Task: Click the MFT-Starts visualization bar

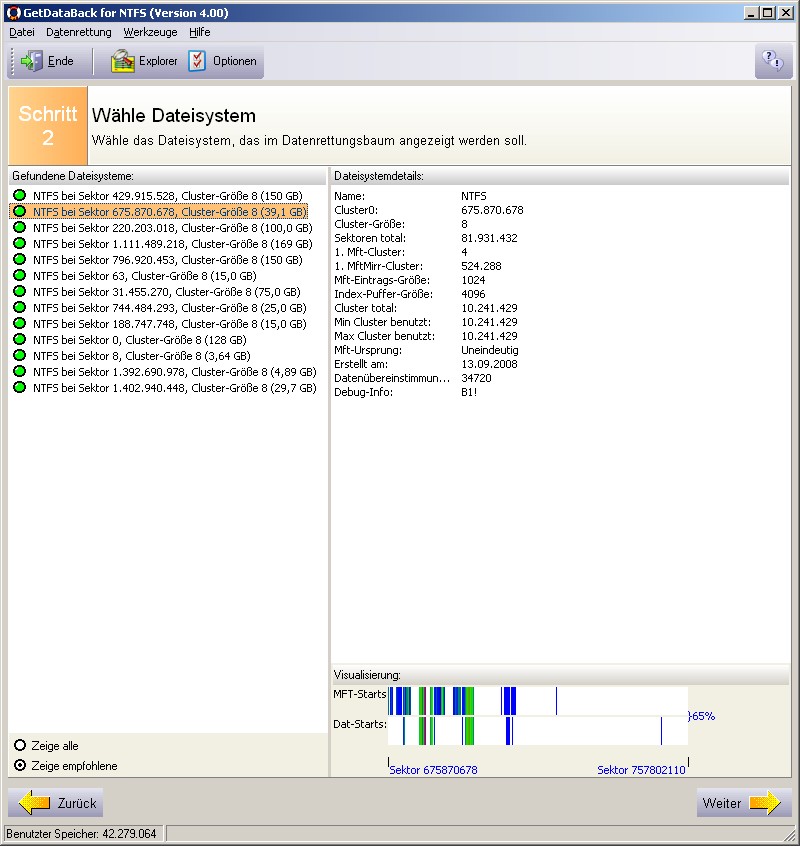Action: coord(538,701)
